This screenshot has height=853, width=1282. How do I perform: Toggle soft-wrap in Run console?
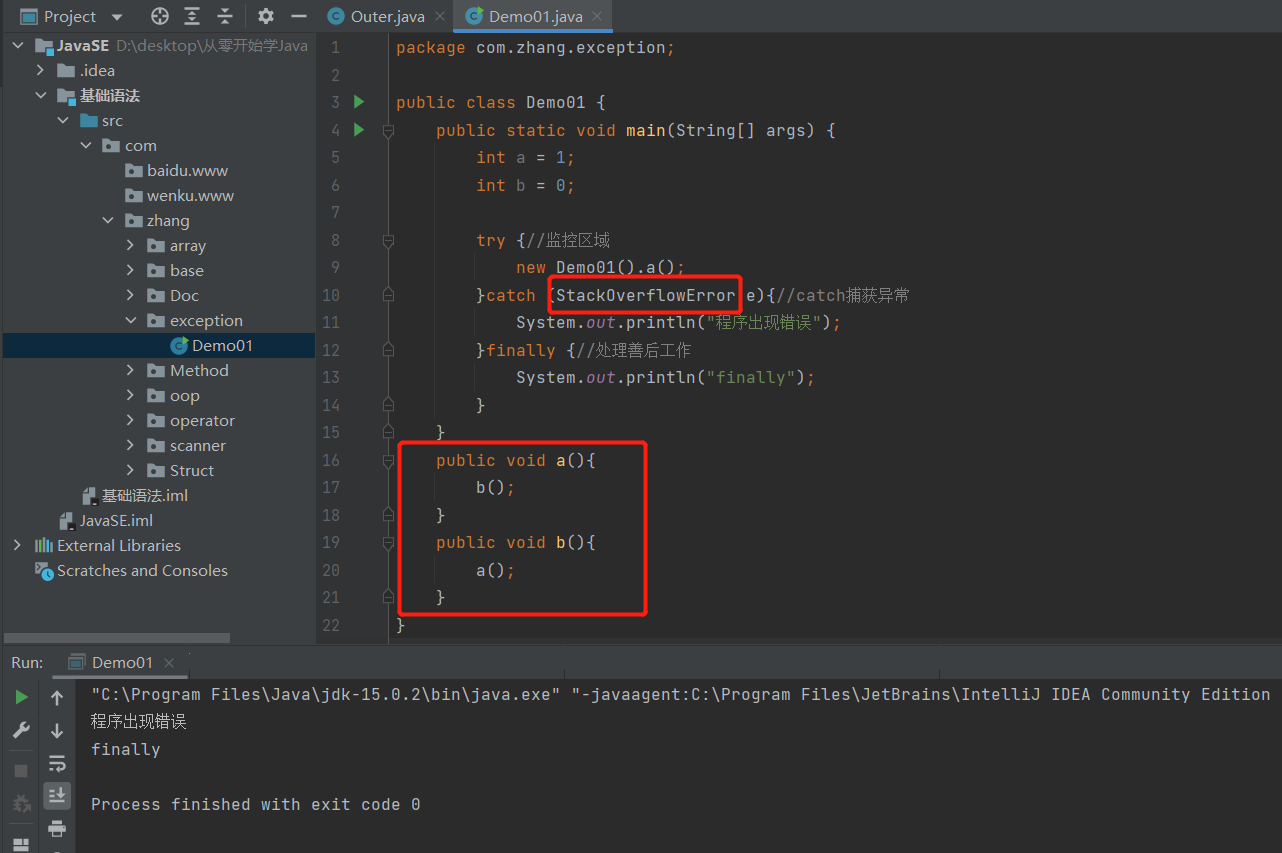pyautogui.click(x=57, y=764)
